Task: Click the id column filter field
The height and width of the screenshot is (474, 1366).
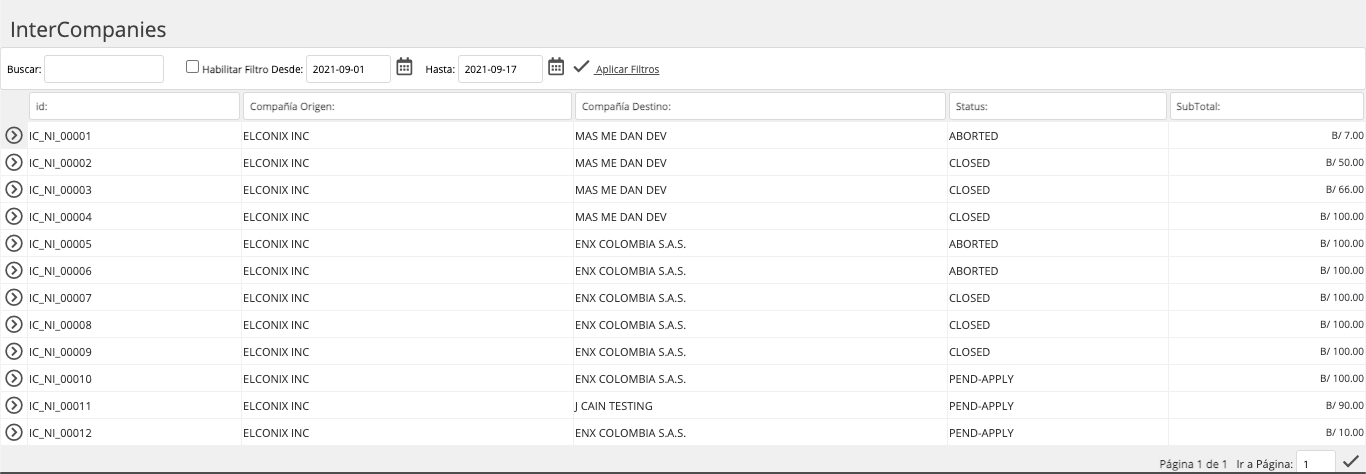Action: [134, 106]
